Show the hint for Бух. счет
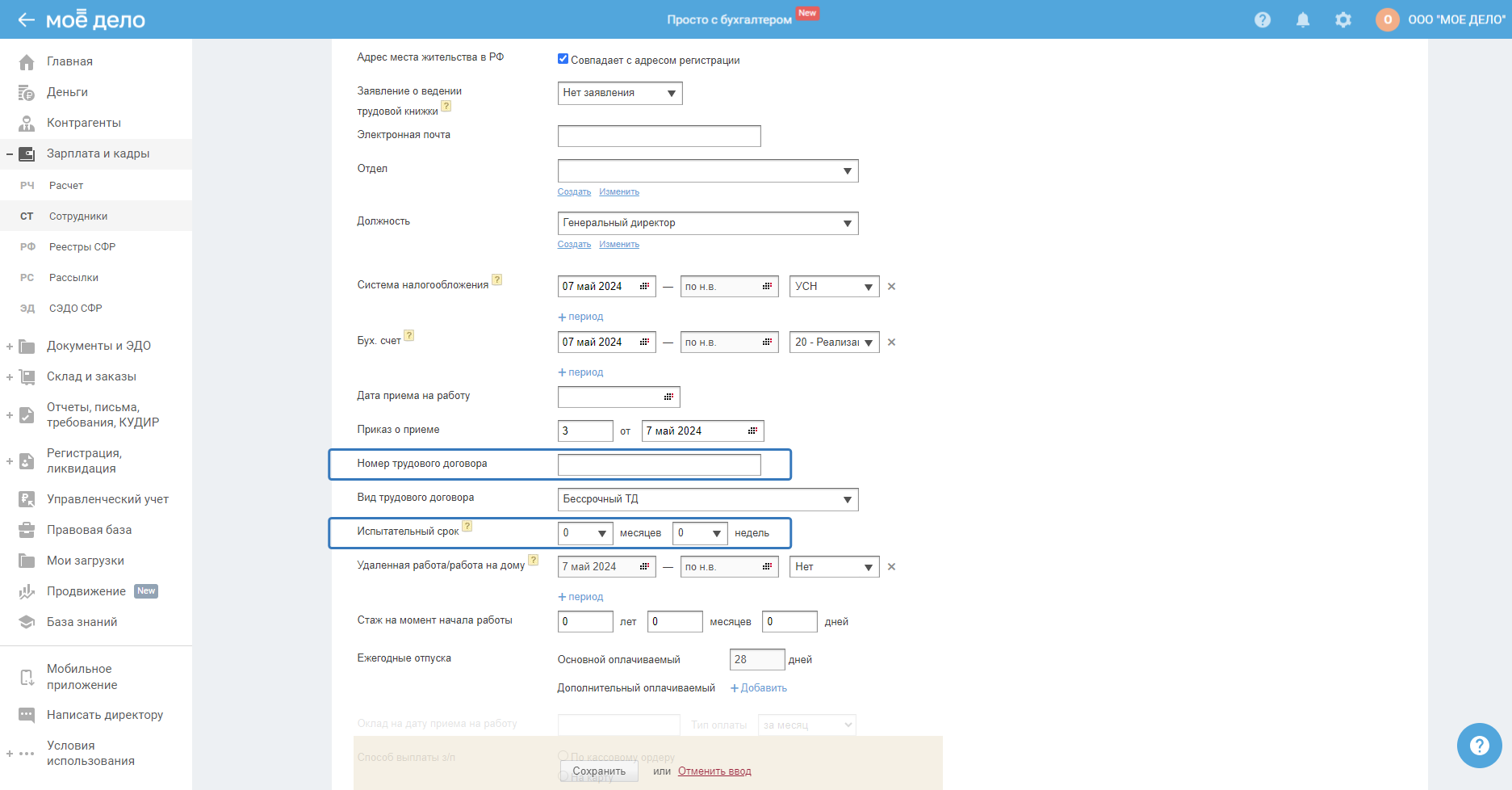 point(409,336)
